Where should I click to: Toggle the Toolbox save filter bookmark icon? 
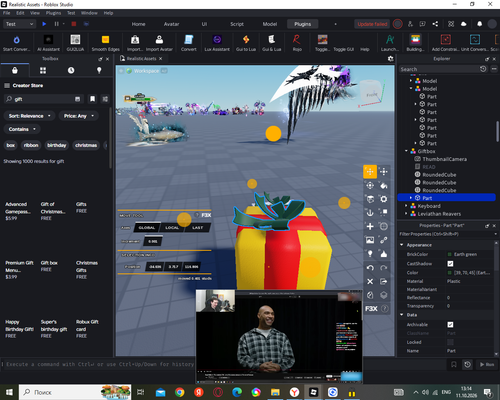click(x=92, y=99)
